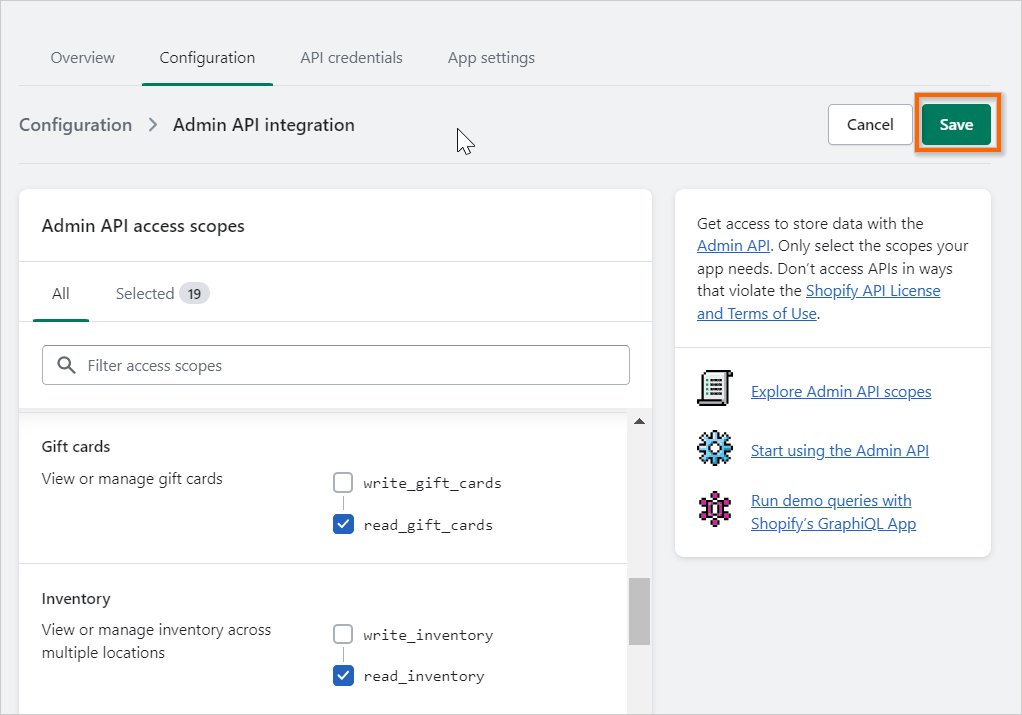Click the Admin API access scopes heading
This screenshot has height=715, width=1022.
click(x=143, y=226)
